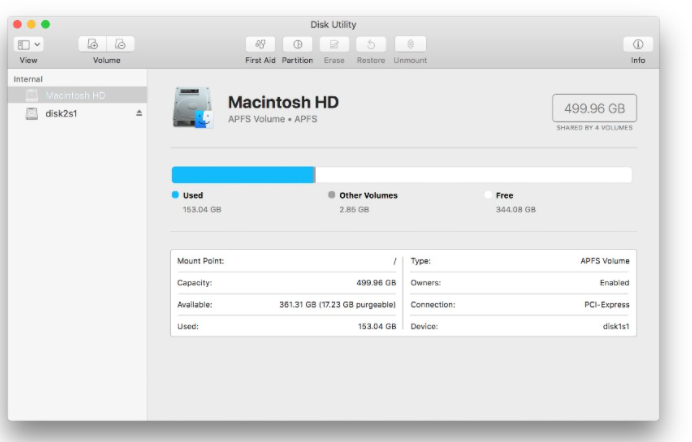Click the Device label in table

point(424,326)
